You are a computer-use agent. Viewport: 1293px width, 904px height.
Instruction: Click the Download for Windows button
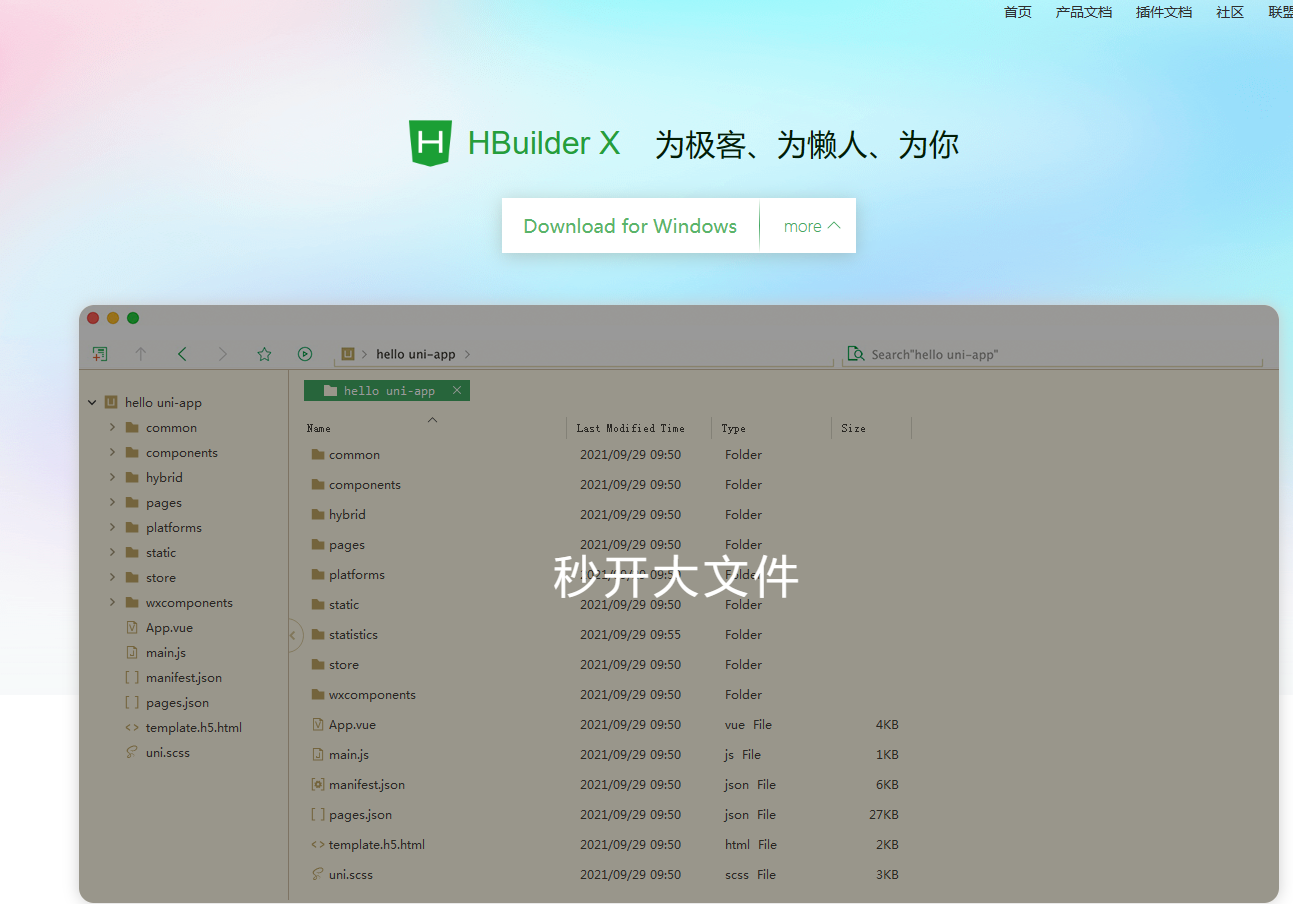(x=630, y=225)
